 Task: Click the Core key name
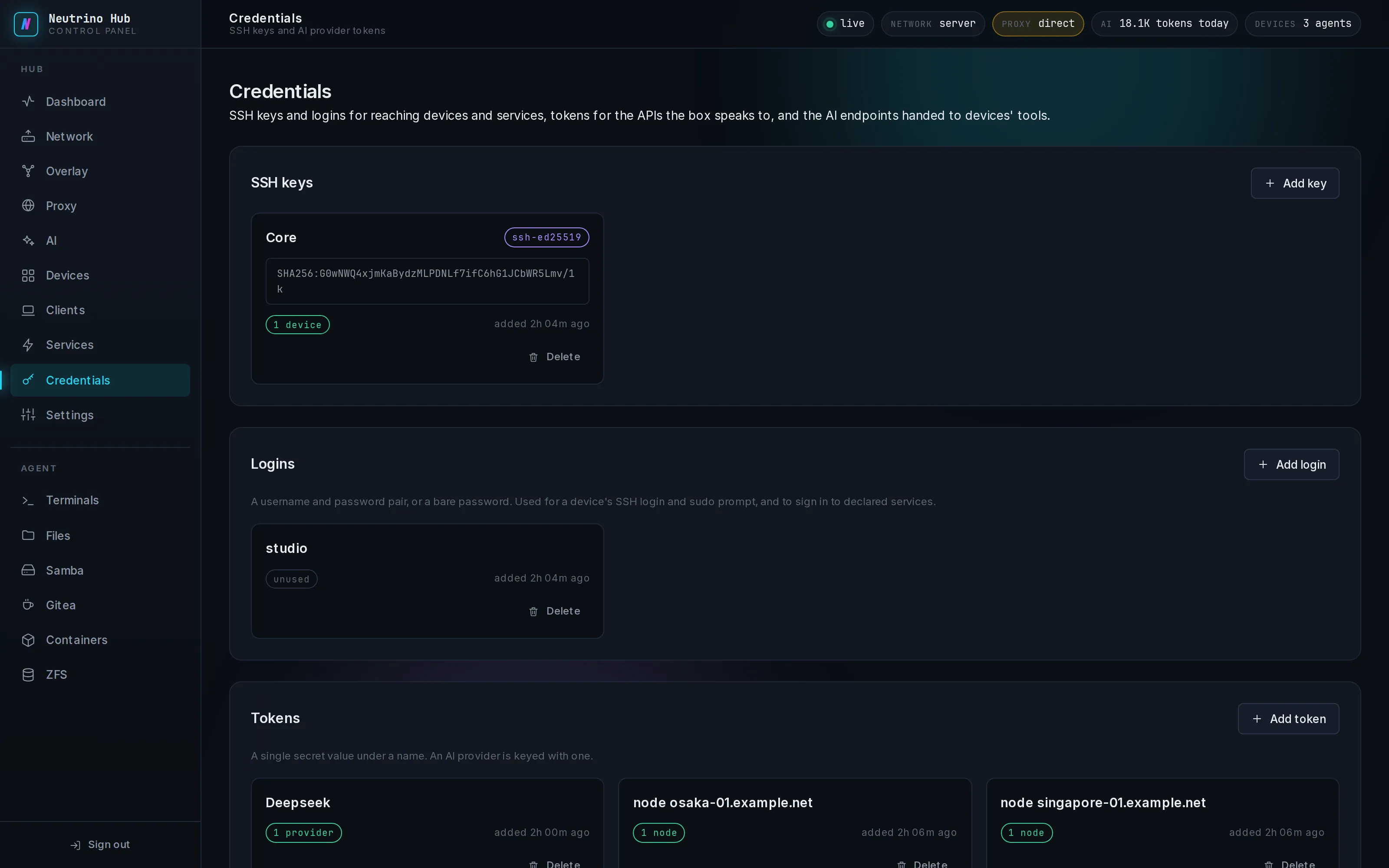(281, 238)
